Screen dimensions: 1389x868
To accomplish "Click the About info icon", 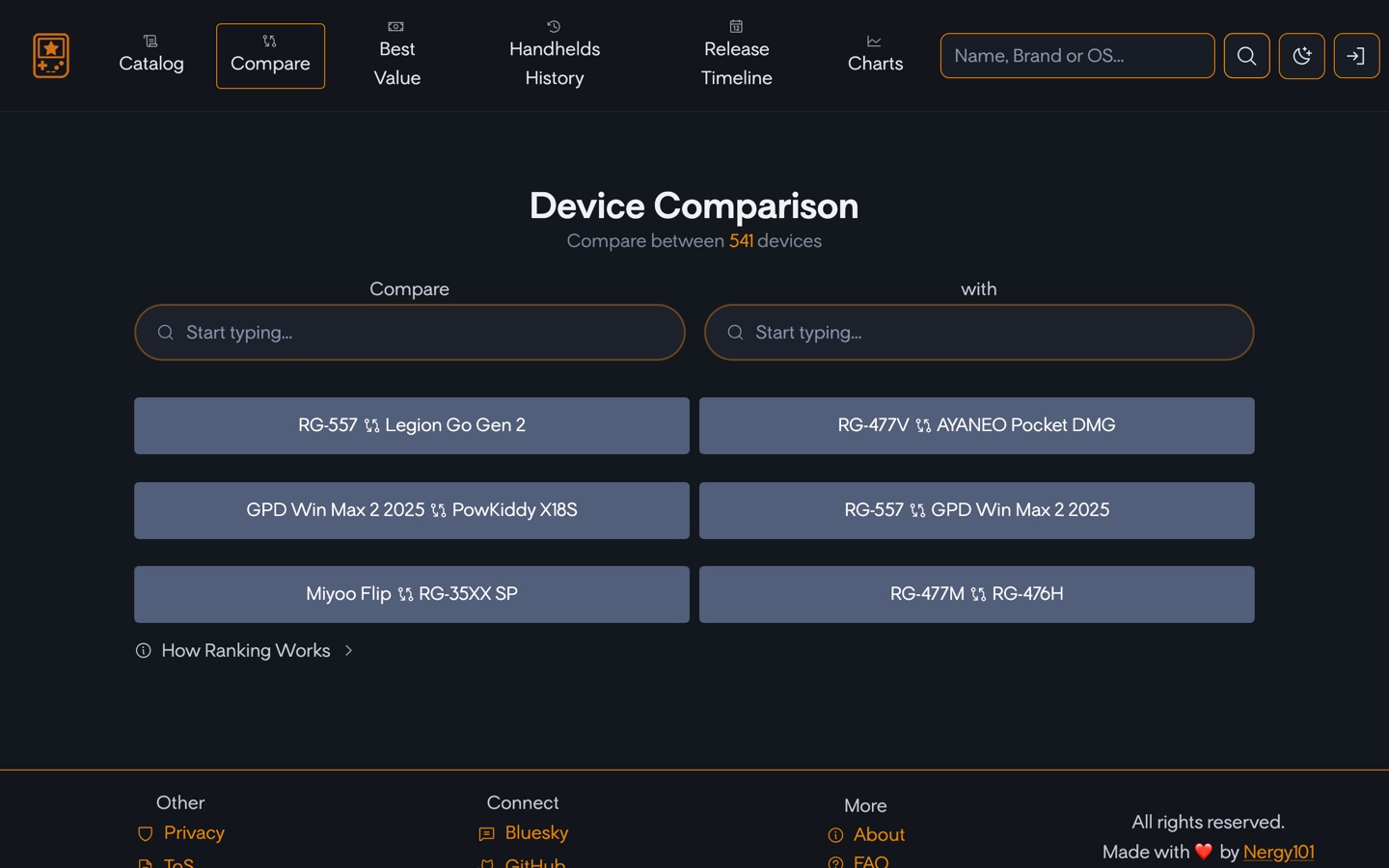I will [835, 836].
